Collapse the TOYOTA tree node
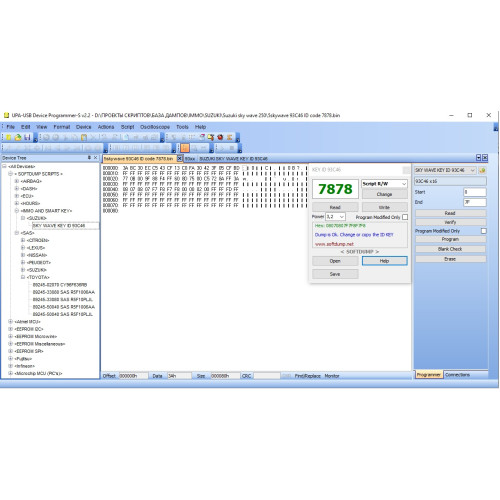This screenshot has height=500, width=500. click(x=23, y=277)
